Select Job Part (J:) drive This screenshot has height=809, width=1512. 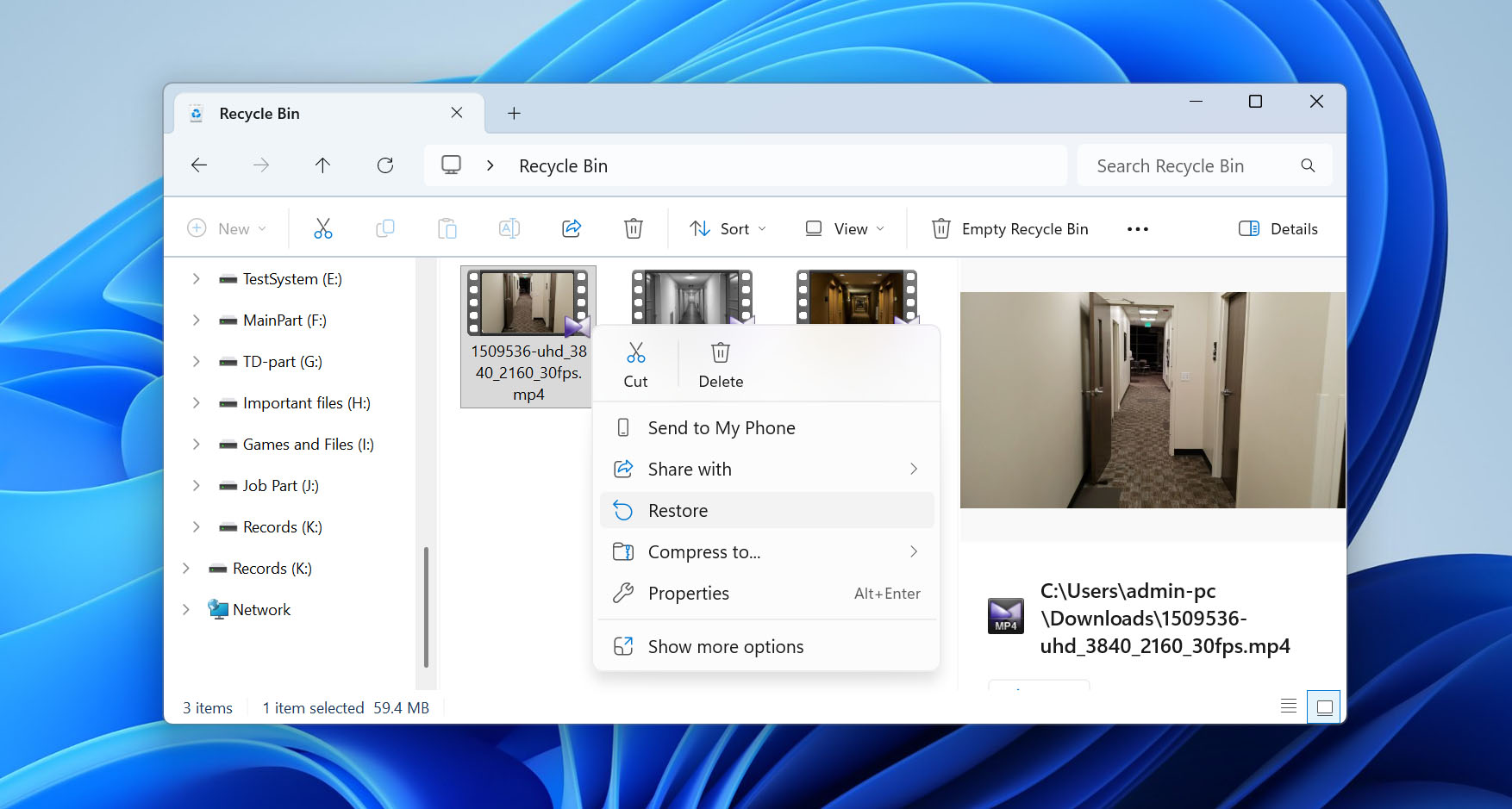(271, 486)
